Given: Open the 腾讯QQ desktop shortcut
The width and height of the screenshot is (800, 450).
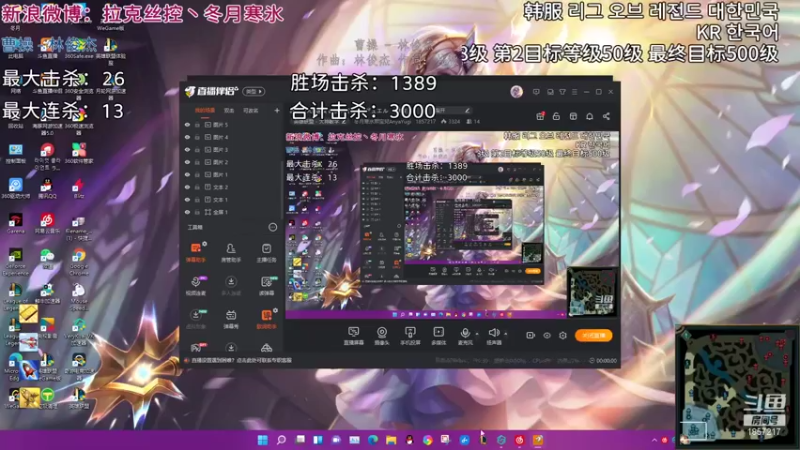Looking at the screenshot, I should [47, 188].
